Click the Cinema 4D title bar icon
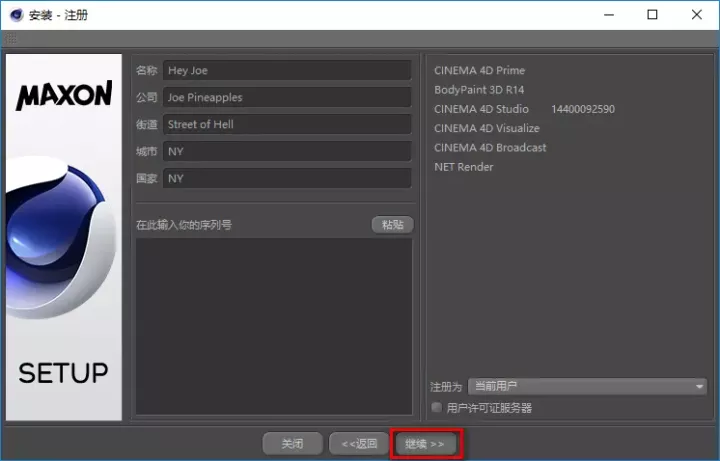Viewport: 720px width, 461px height. tap(16, 15)
